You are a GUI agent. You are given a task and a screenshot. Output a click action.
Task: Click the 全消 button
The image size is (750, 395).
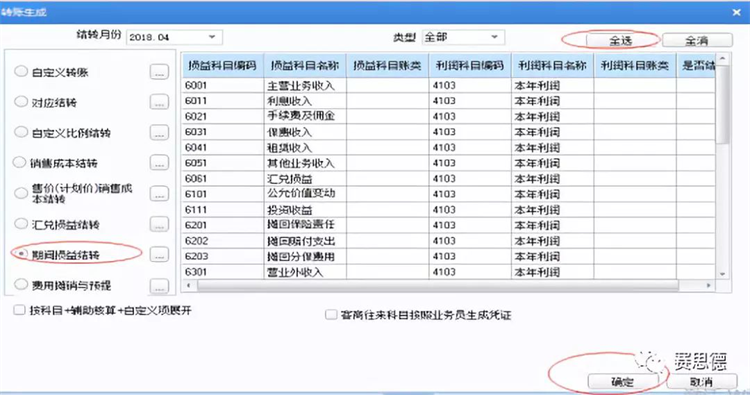[697, 41]
